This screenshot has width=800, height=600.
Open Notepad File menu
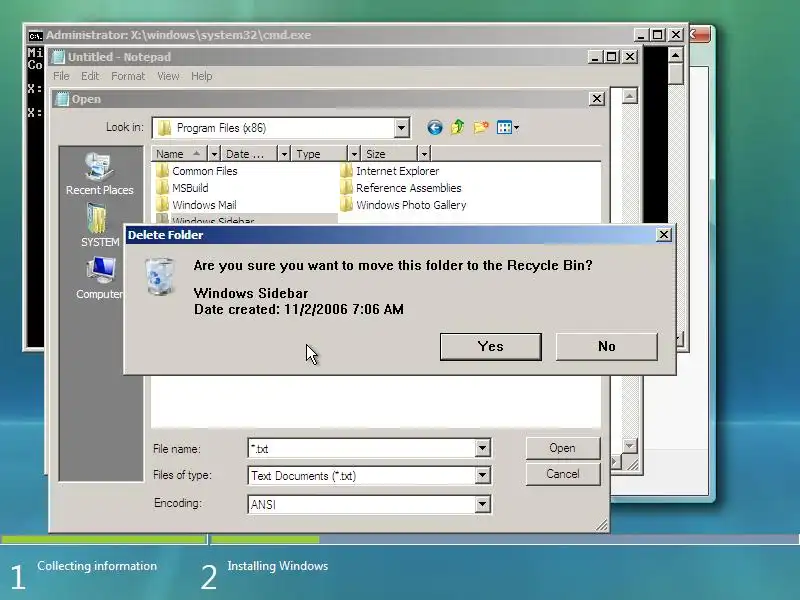[61, 76]
